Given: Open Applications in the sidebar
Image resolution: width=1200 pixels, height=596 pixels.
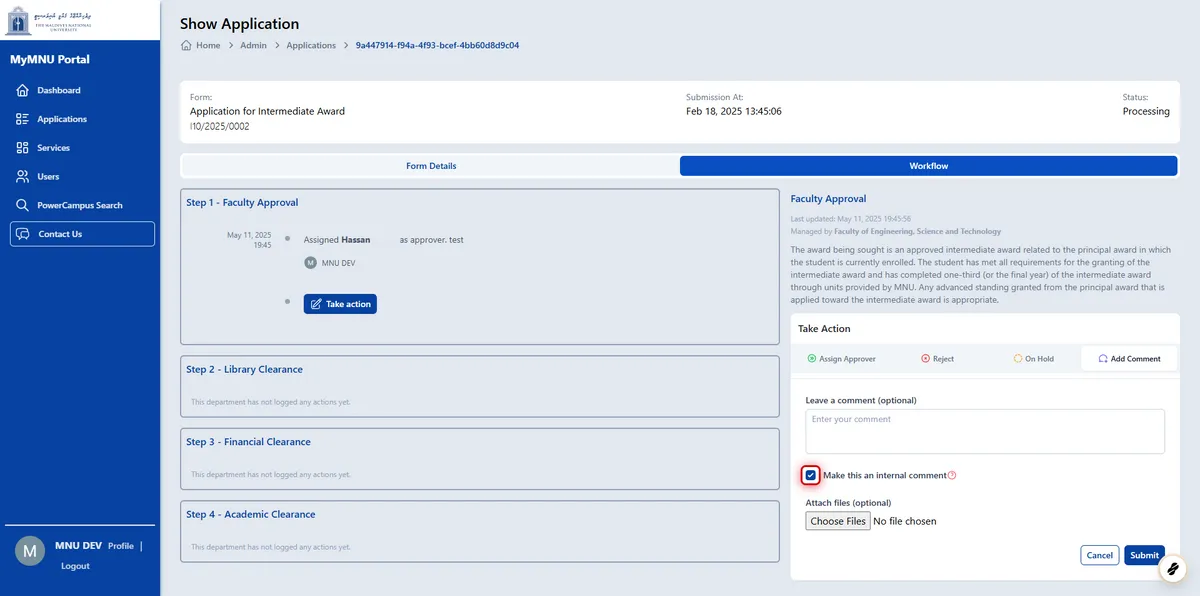Looking at the screenshot, I should click(x=82, y=119).
